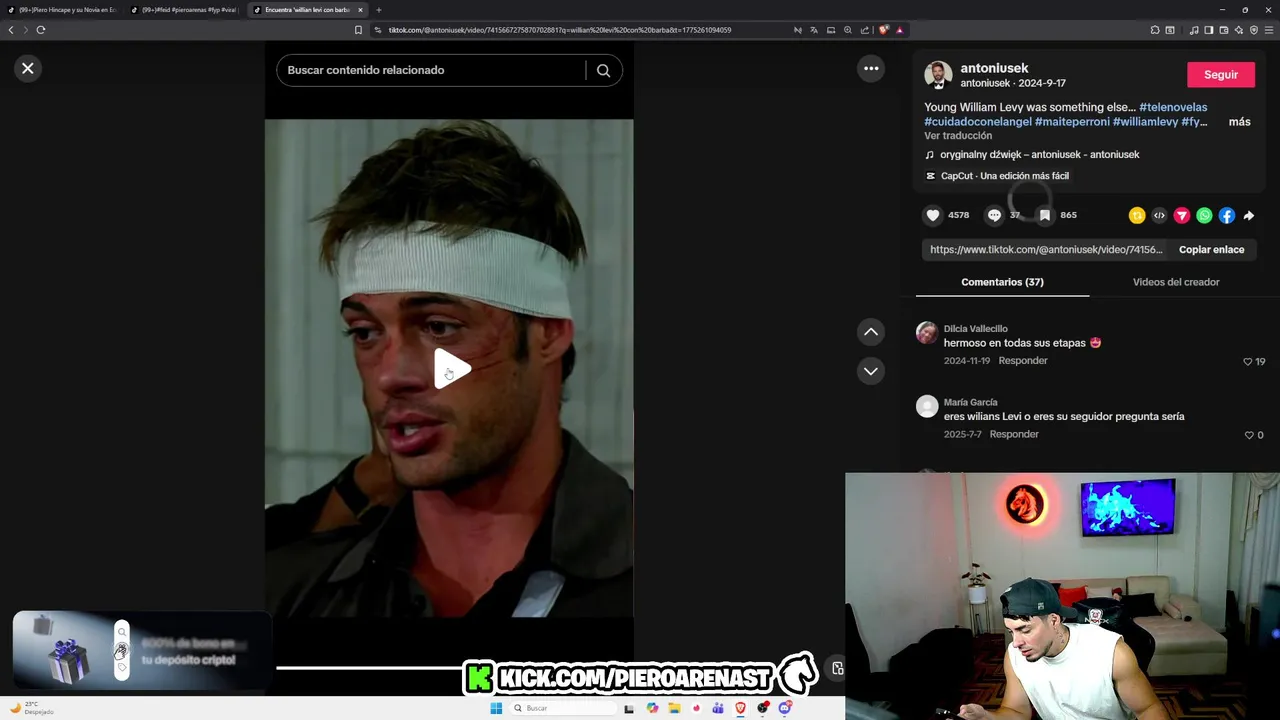Open browser extensions puzzle icon
The image size is (1280, 720).
(1155, 30)
